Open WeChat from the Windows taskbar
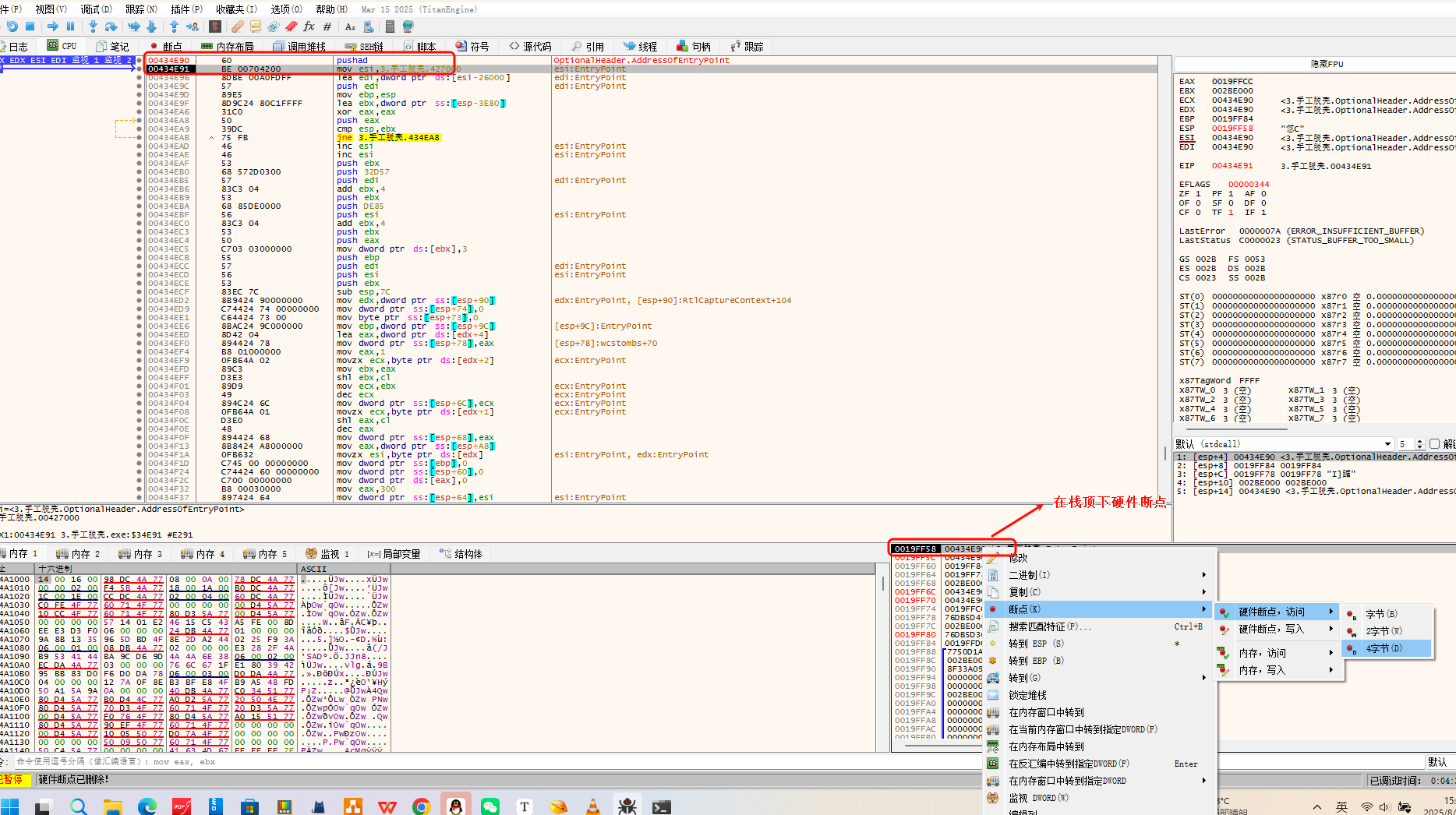The height and width of the screenshot is (815, 1456). click(x=490, y=806)
